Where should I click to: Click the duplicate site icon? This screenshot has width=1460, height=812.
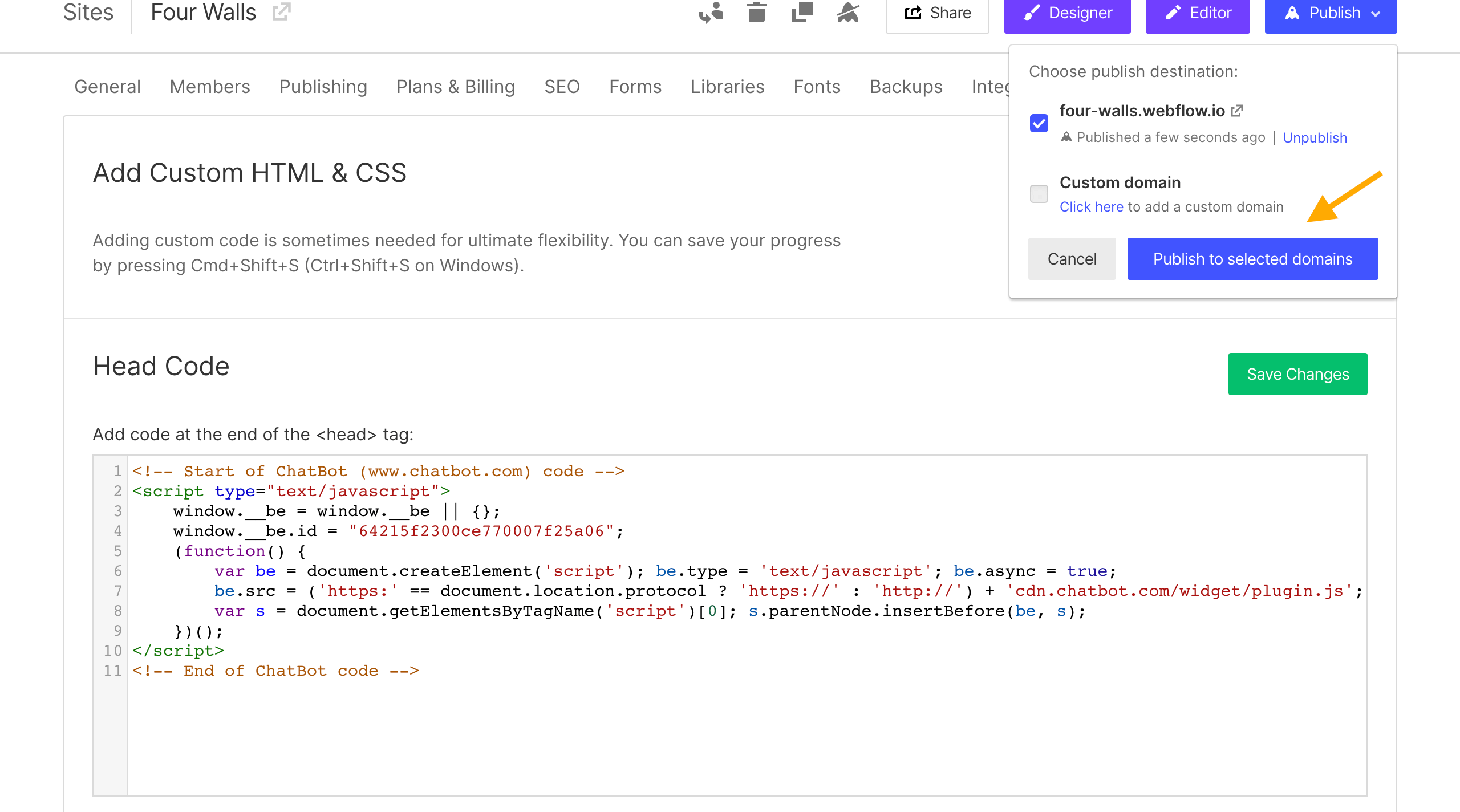pyautogui.click(x=802, y=12)
